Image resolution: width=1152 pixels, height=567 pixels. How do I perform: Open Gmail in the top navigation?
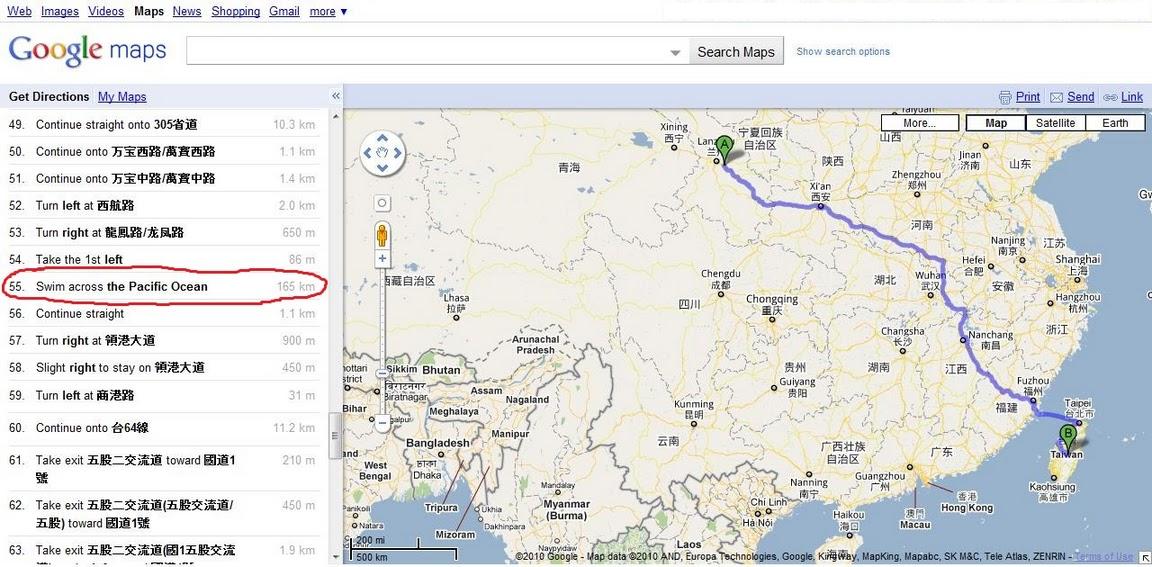coord(284,11)
